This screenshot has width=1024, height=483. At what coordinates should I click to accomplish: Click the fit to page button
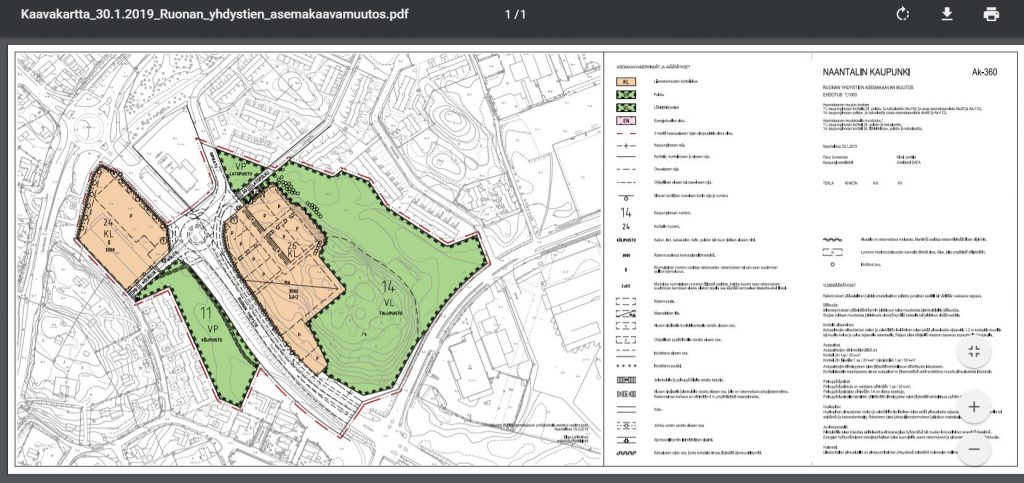[973, 352]
